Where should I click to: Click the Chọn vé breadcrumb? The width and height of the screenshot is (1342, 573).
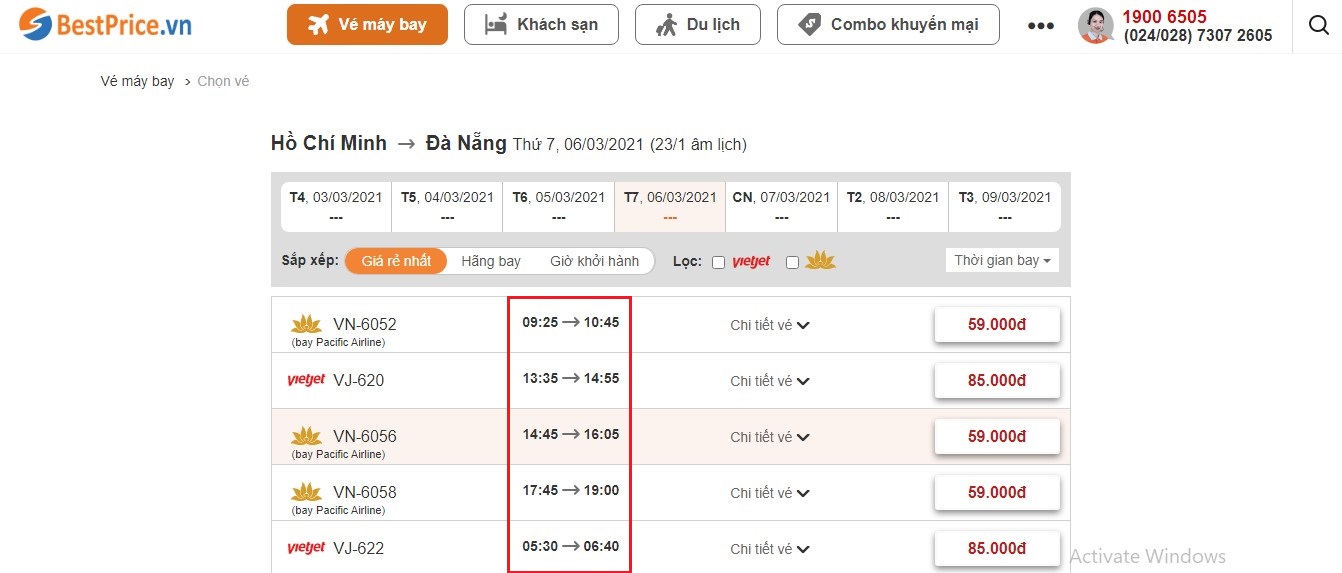click(223, 81)
